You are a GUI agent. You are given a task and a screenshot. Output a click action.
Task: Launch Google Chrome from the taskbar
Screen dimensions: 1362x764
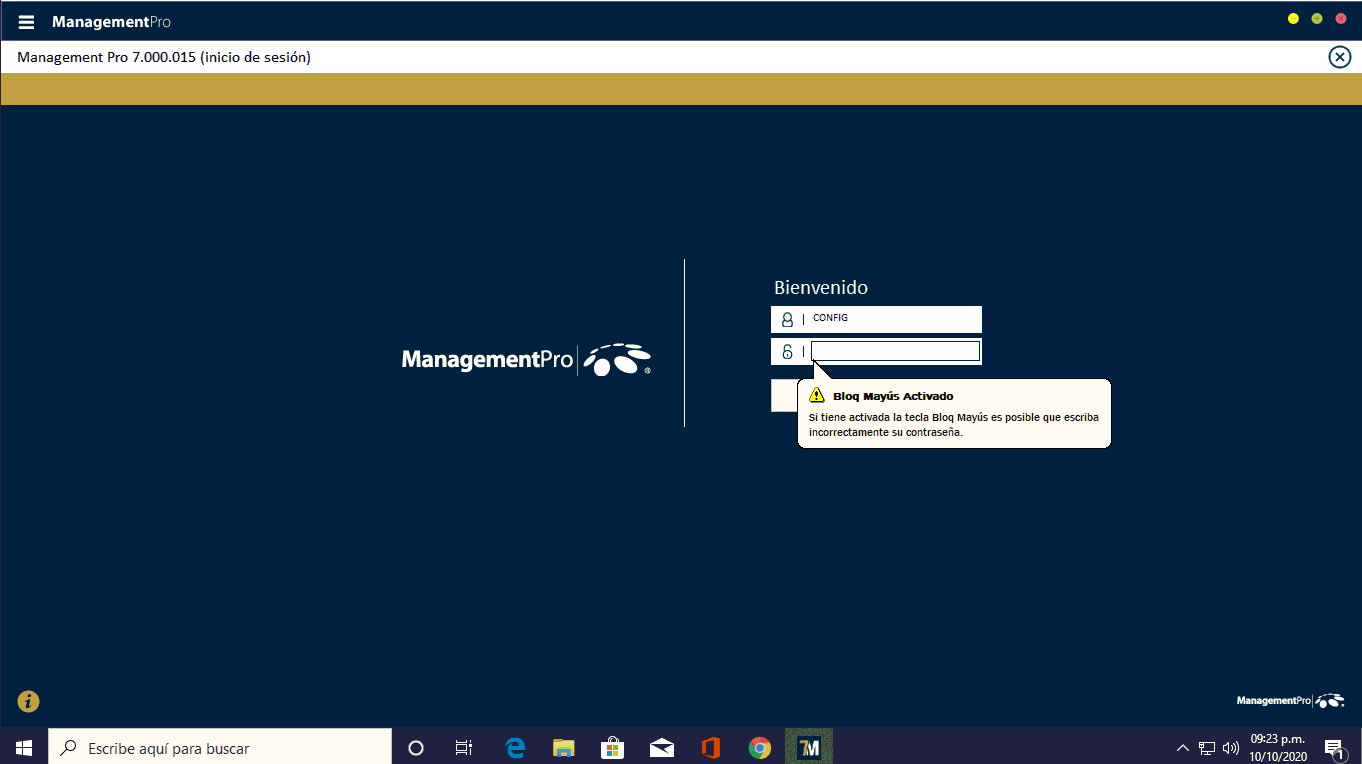click(760, 748)
